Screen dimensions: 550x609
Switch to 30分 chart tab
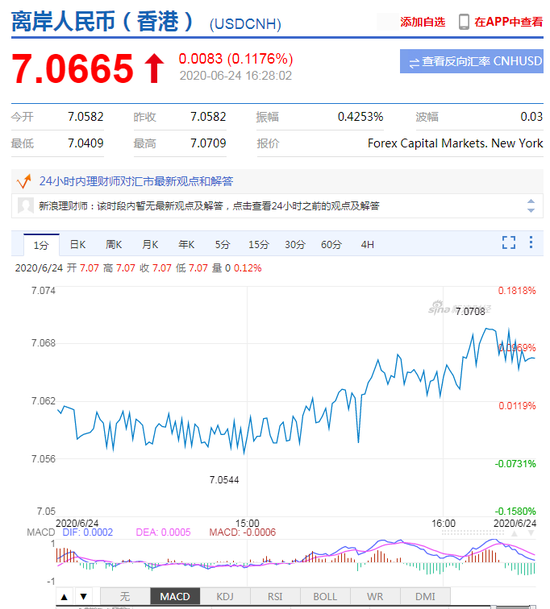click(x=295, y=245)
